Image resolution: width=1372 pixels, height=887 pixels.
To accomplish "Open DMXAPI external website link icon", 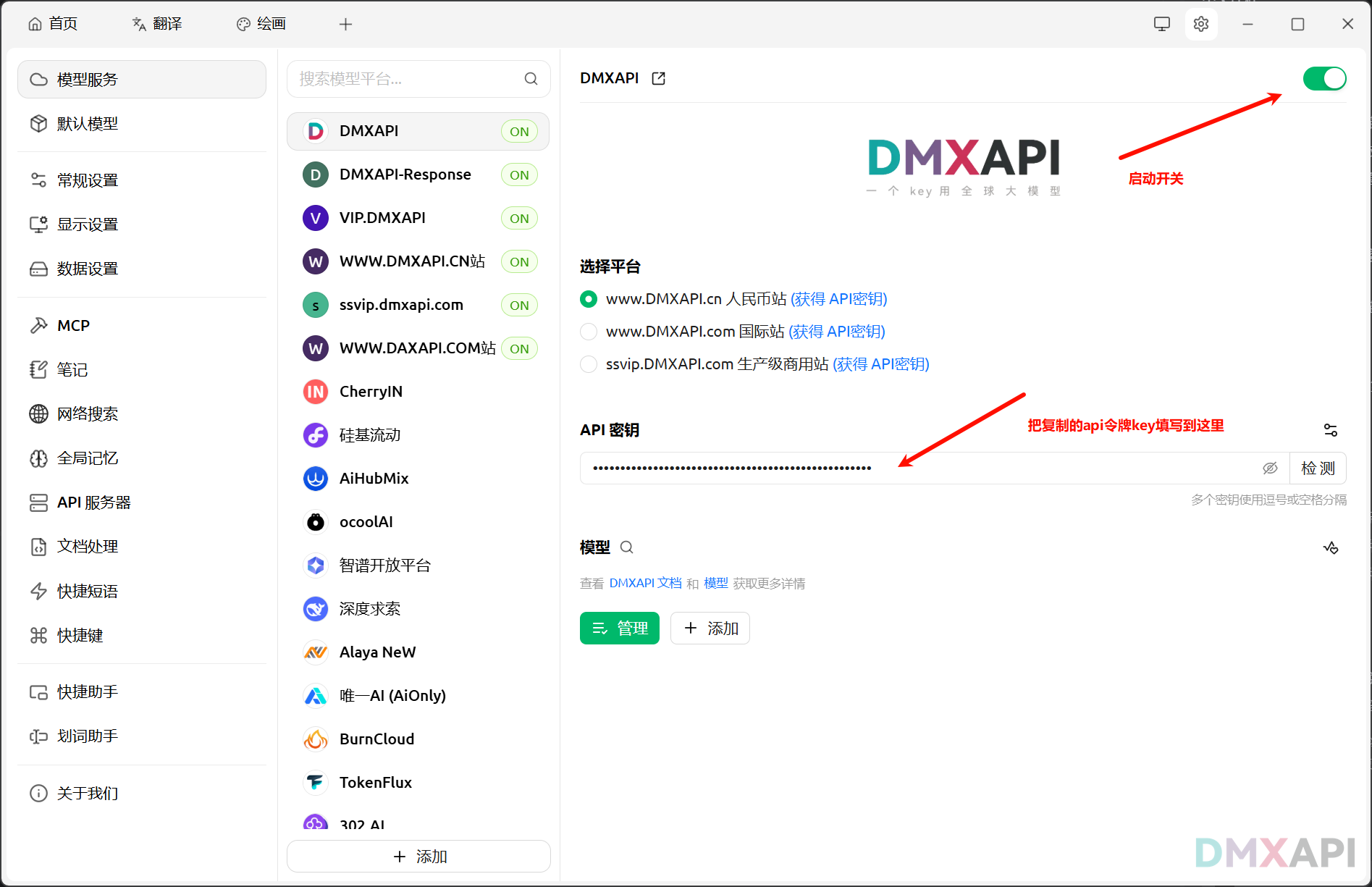I will click(x=658, y=78).
